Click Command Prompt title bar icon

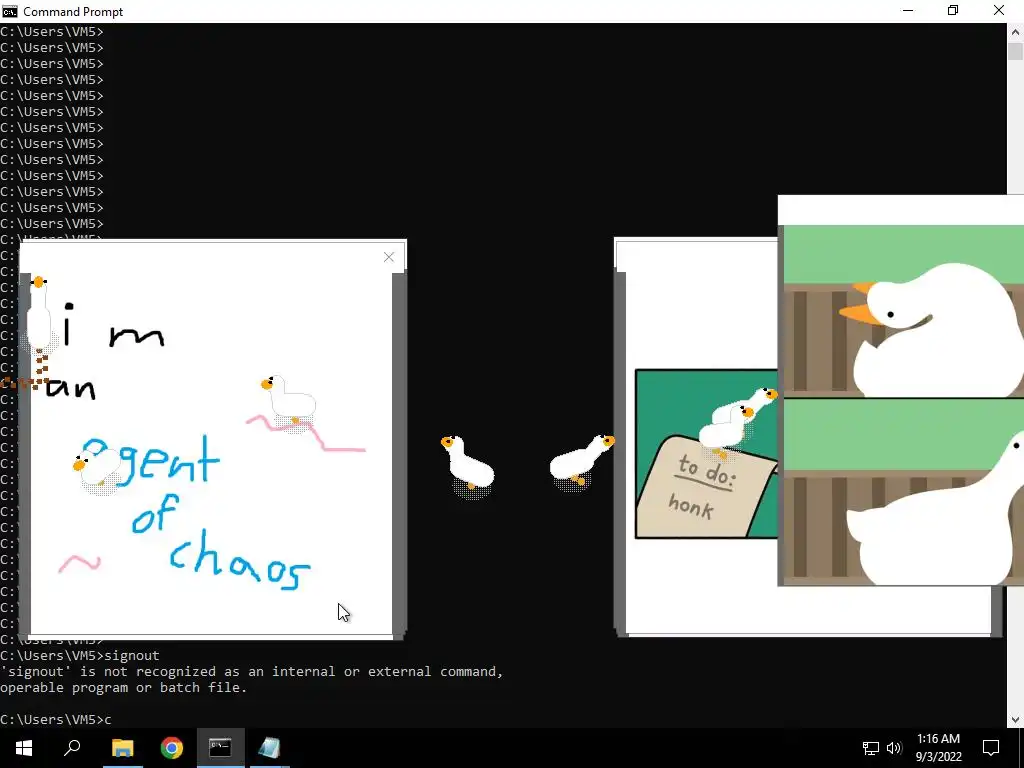tap(9, 11)
